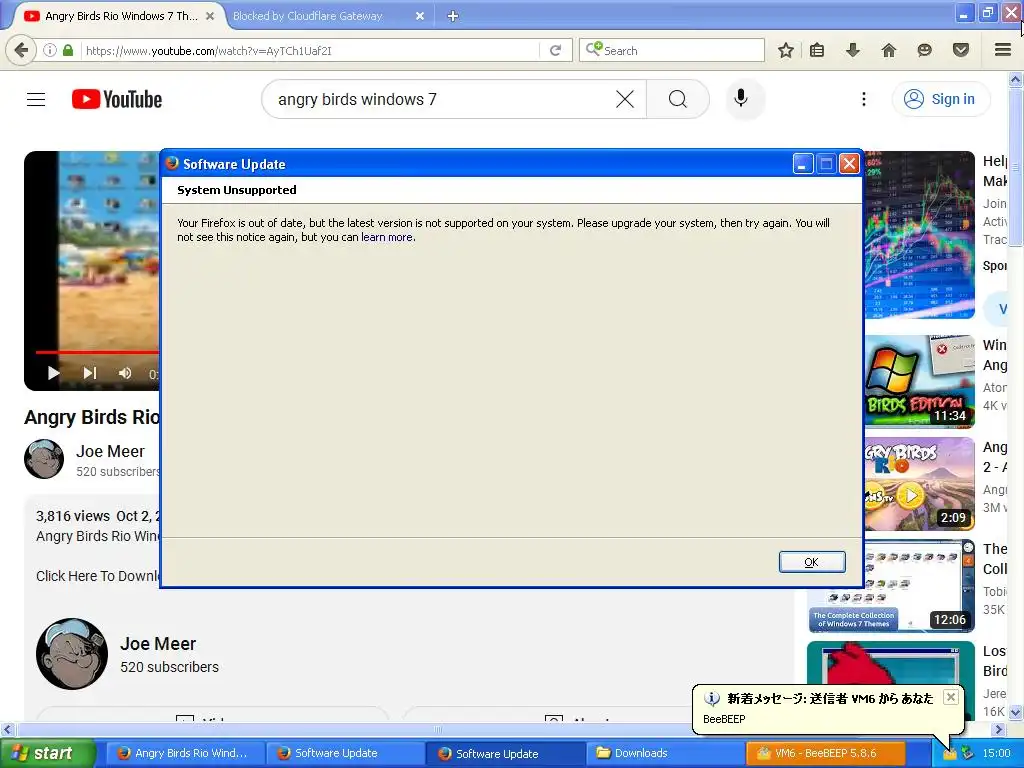Focus the URL address field

pyautogui.click(x=310, y=50)
